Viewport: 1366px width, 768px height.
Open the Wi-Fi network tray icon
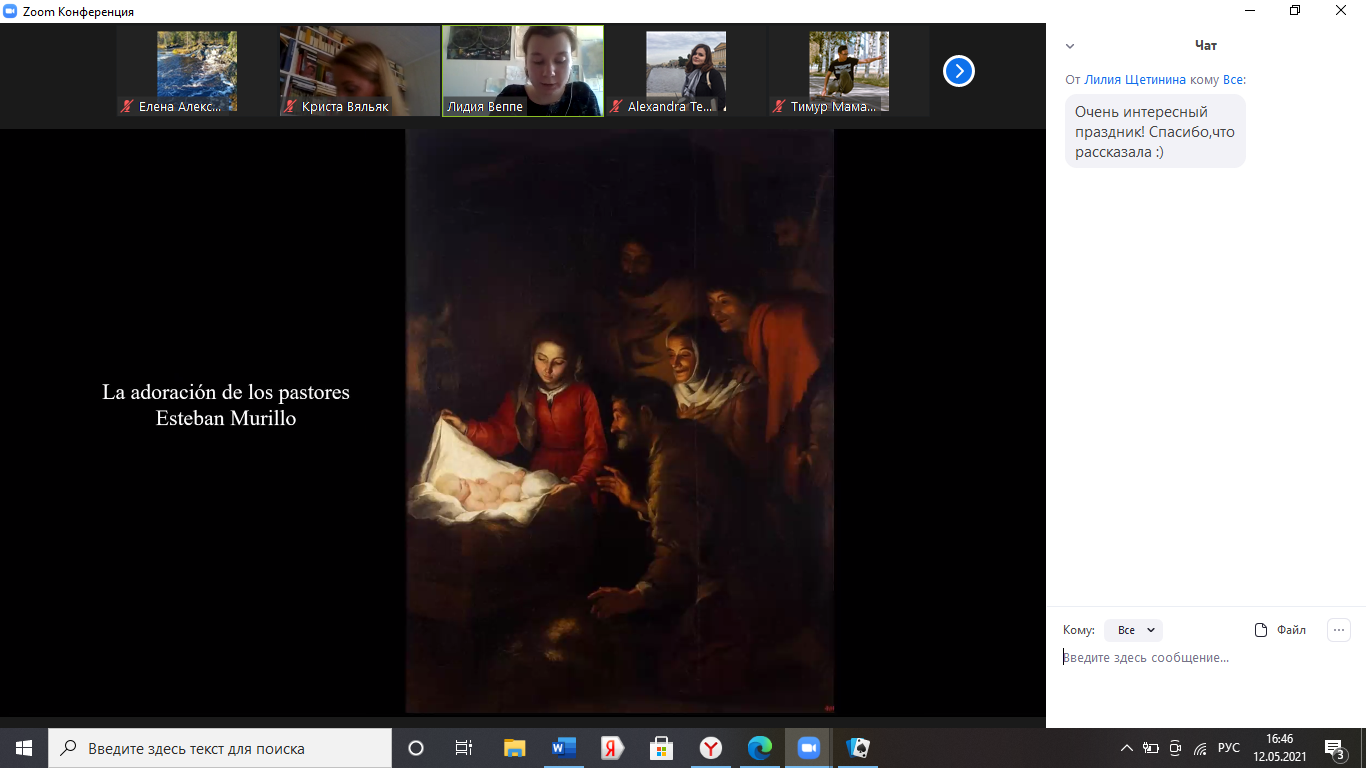coord(1200,748)
